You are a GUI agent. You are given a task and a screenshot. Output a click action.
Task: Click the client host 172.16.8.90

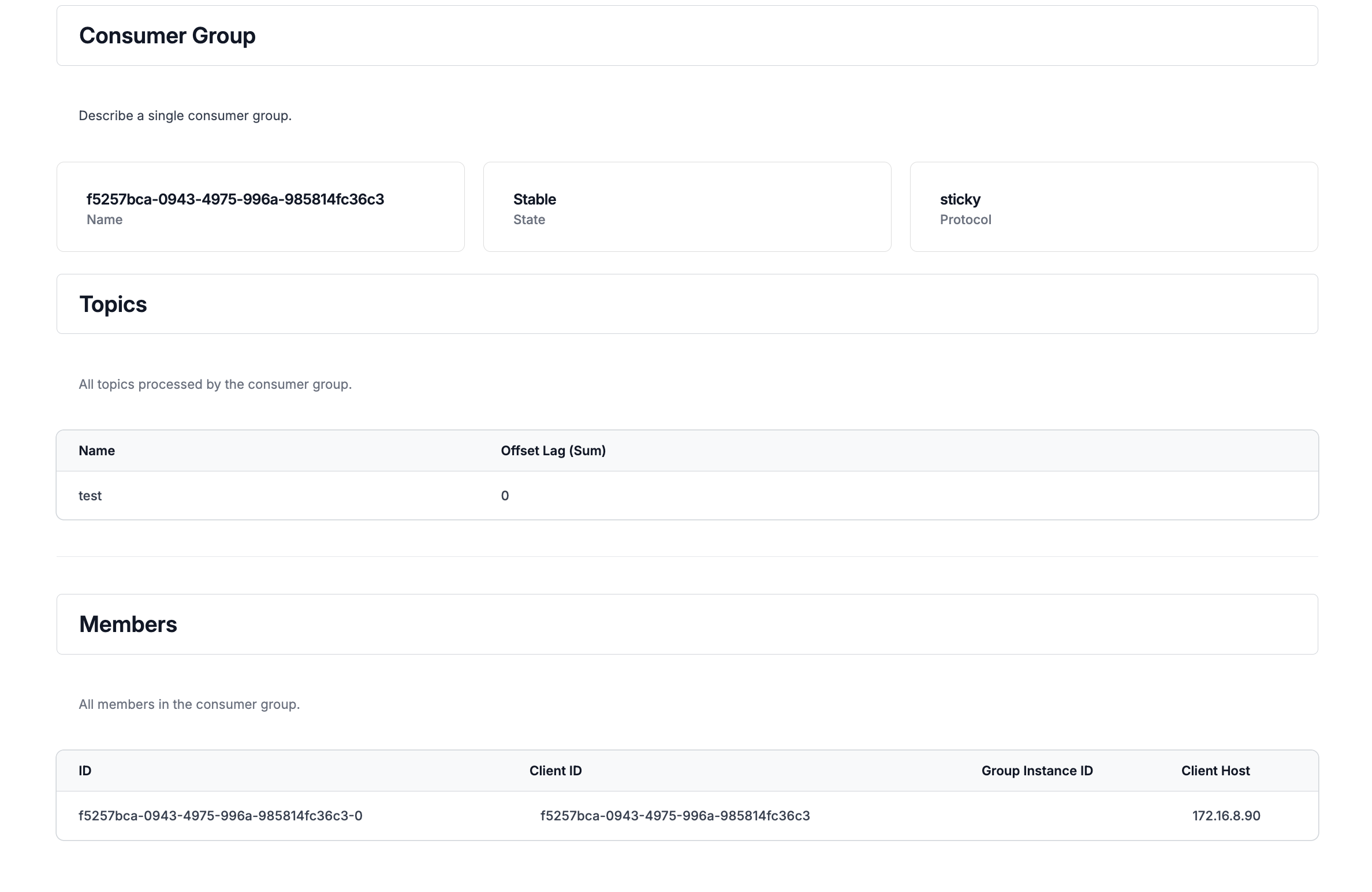1226,816
